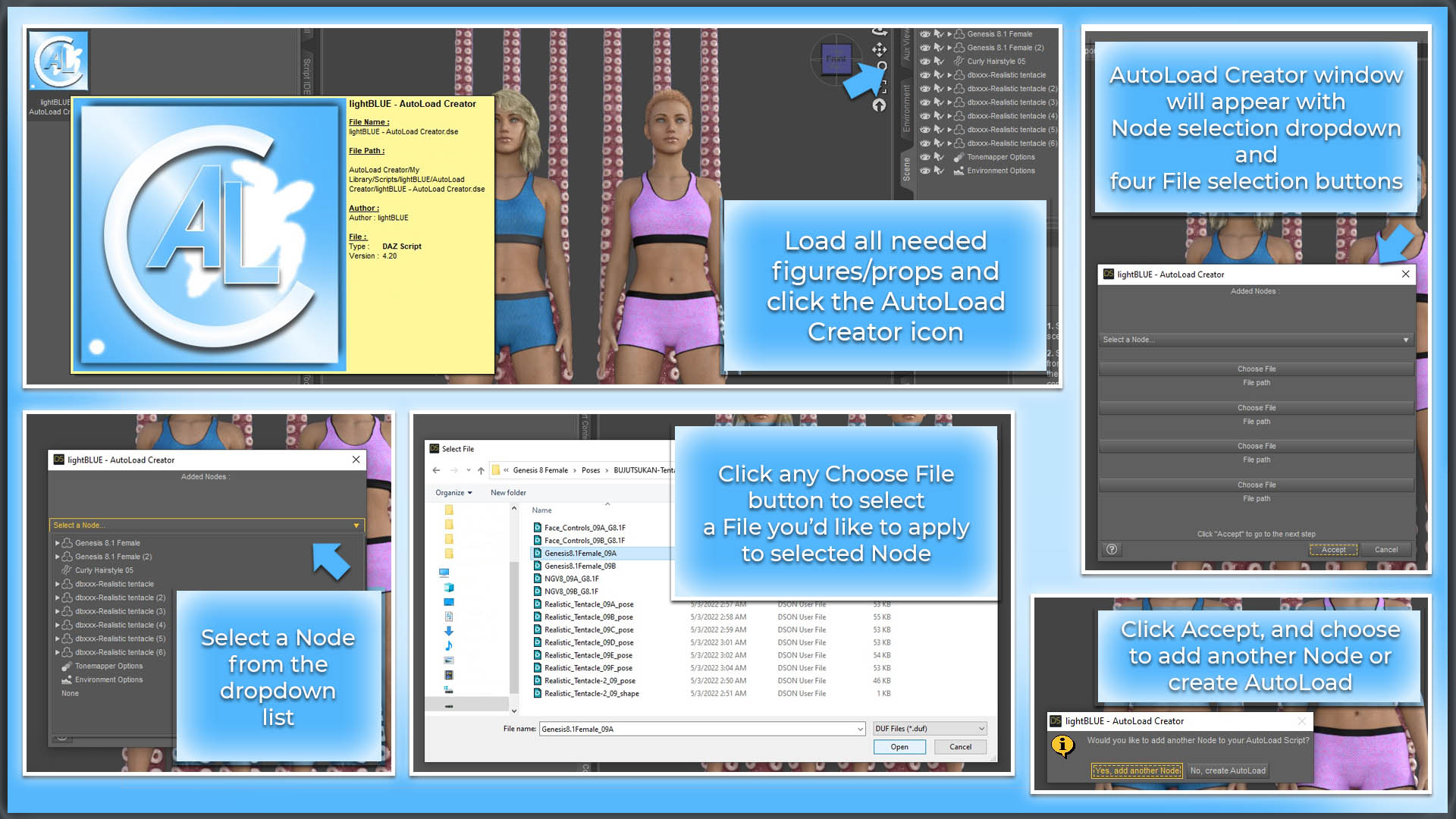This screenshot has height=819, width=1456.
Task: Toggle the eye icon for Environment Options
Action: coord(925,171)
